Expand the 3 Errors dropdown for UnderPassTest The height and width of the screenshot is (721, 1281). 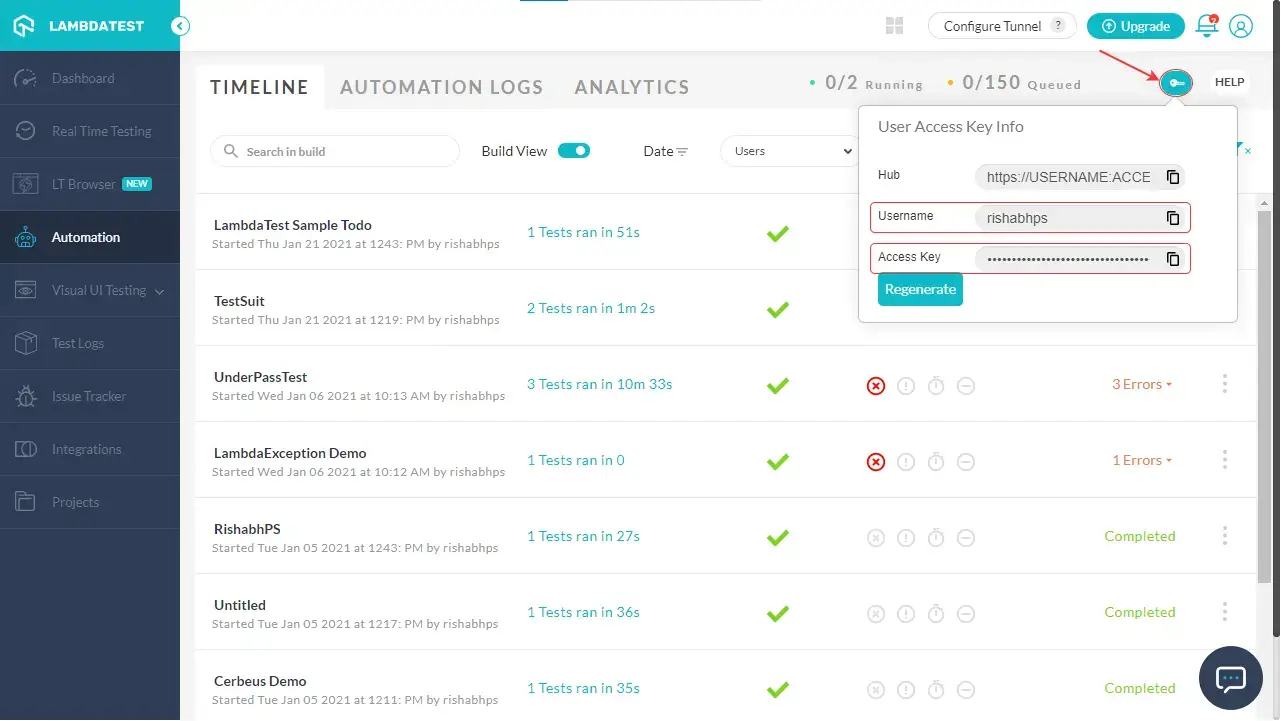(x=1142, y=384)
